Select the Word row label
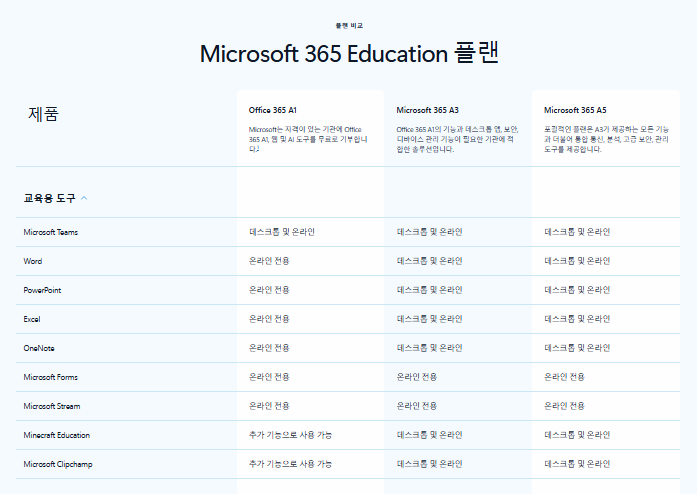The height and width of the screenshot is (494, 697). point(33,261)
